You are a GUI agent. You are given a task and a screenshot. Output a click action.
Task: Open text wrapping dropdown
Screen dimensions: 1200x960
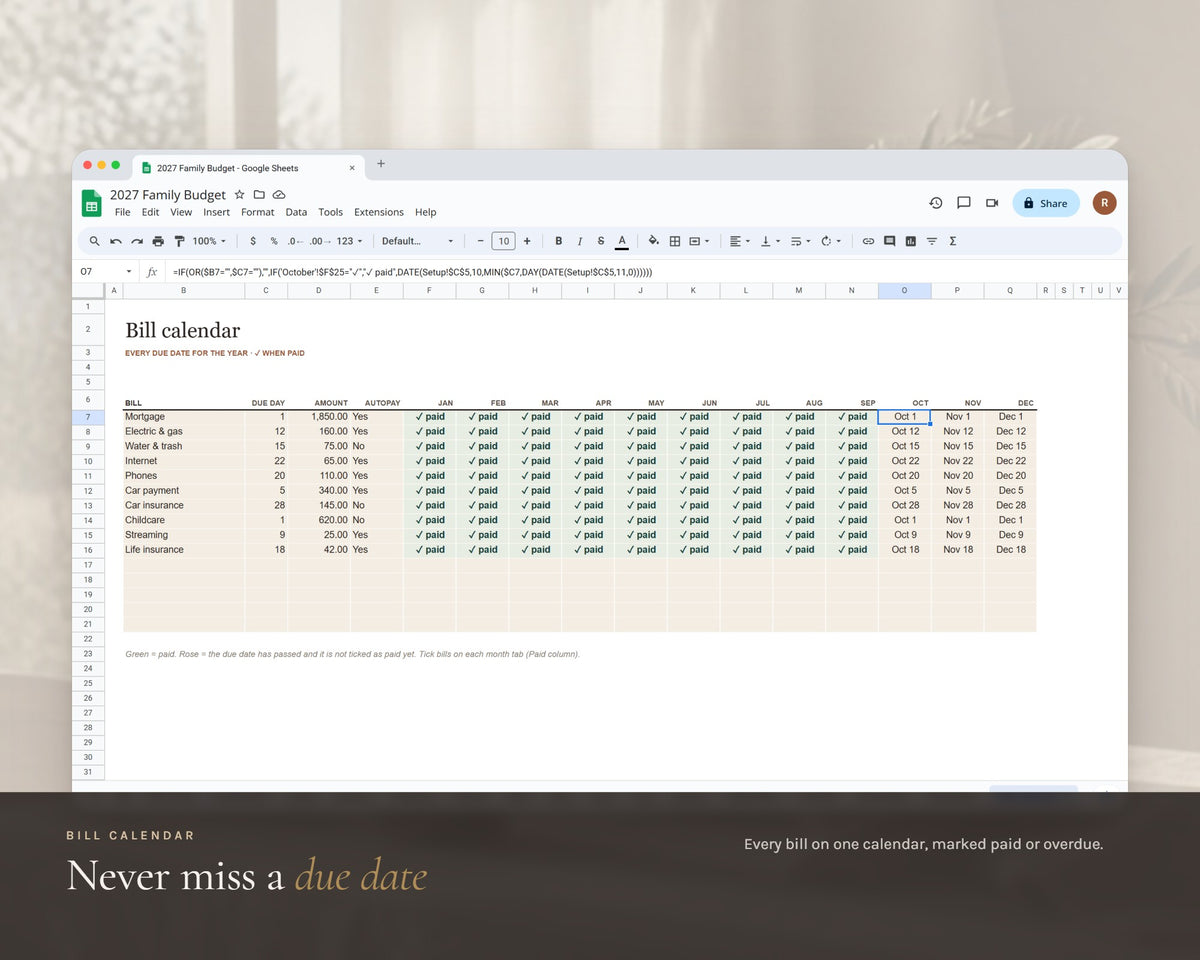click(x=801, y=241)
